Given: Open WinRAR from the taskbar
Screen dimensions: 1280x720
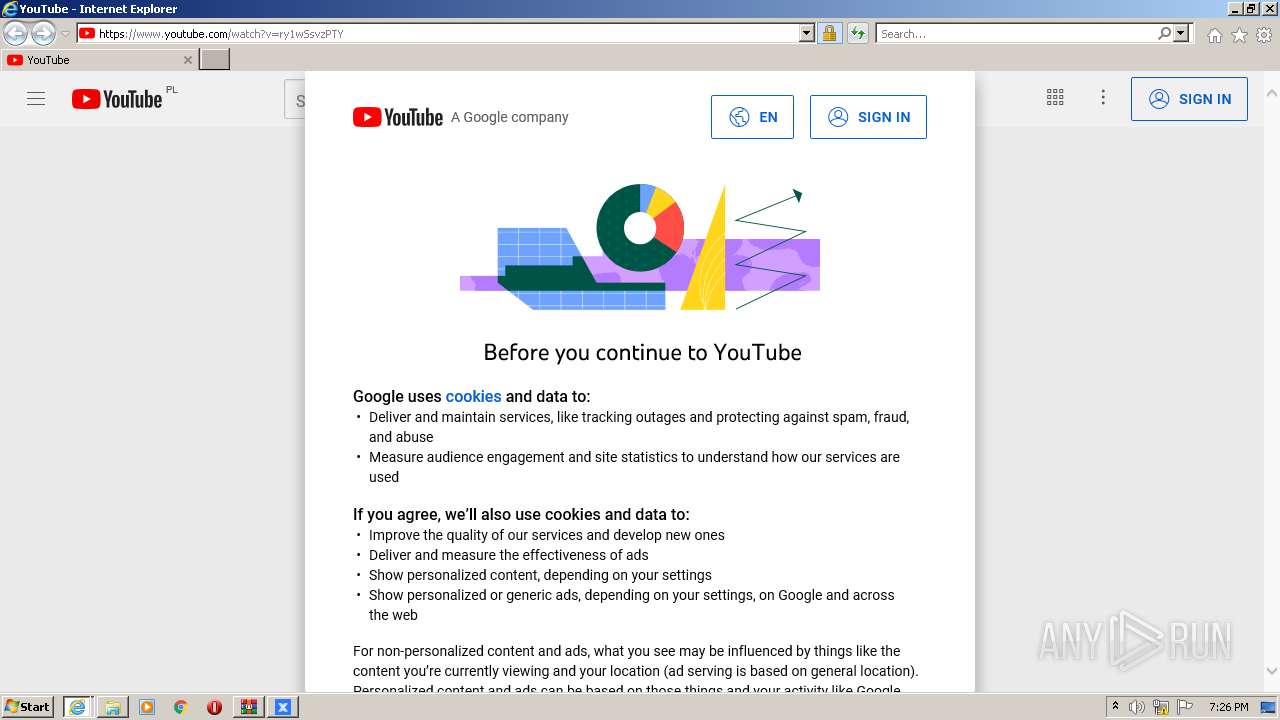Looking at the screenshot, I should 248,707.
